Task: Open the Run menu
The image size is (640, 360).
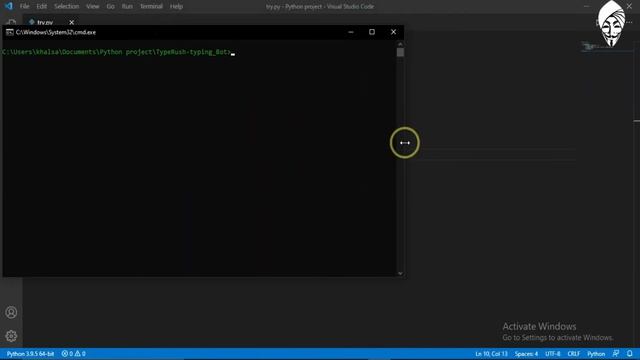Action: (127, 7)
